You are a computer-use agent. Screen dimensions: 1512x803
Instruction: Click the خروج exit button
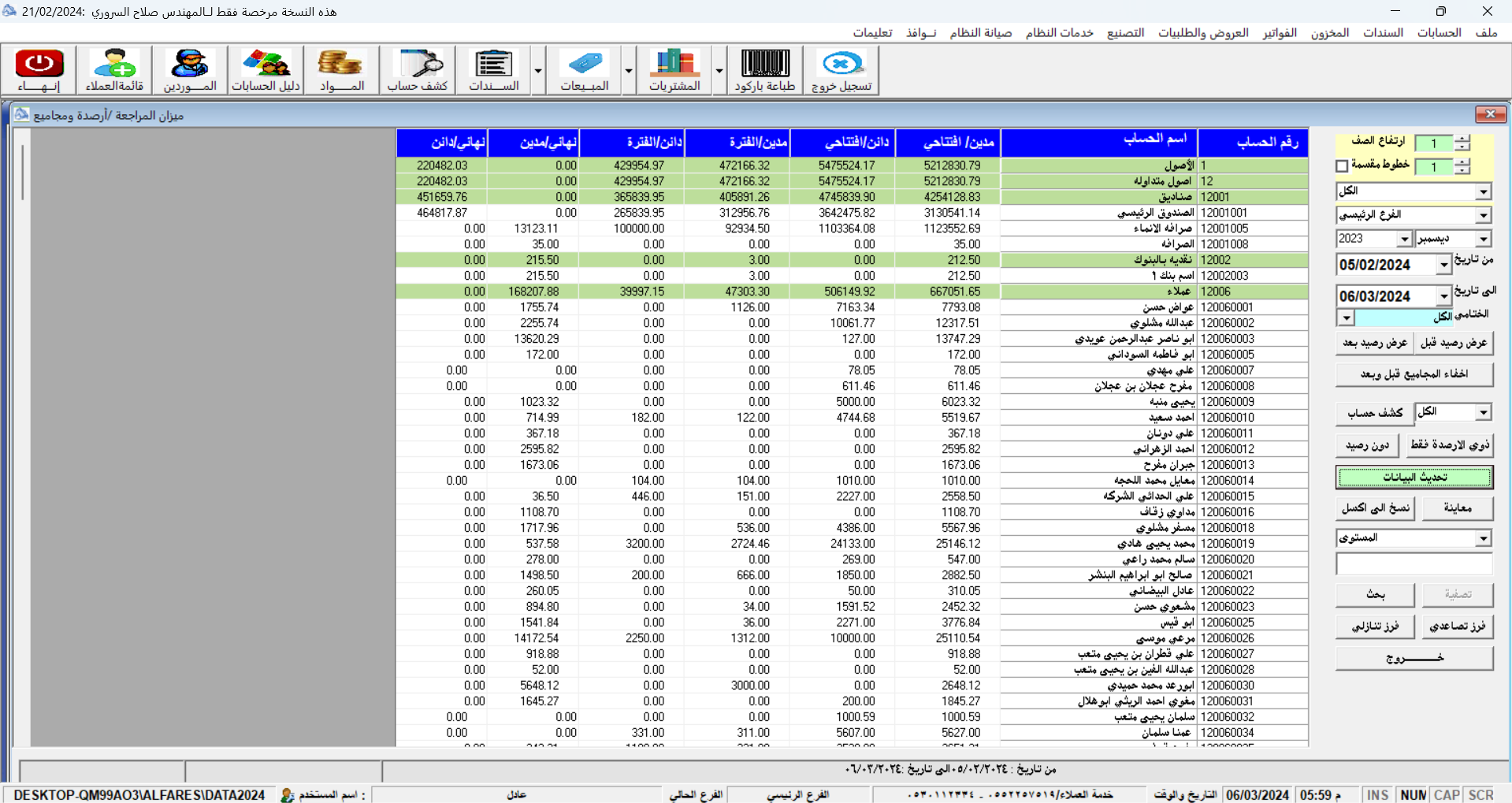[x=1414, y=658]
